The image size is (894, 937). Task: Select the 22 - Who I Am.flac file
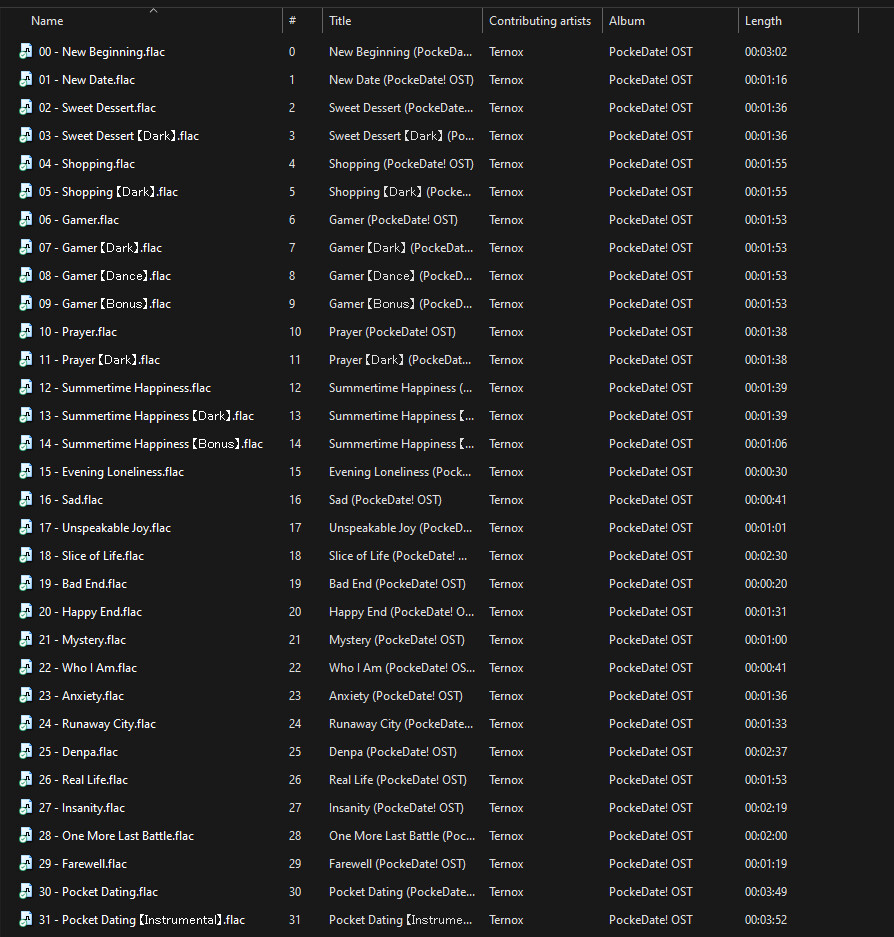pos(88,668)
